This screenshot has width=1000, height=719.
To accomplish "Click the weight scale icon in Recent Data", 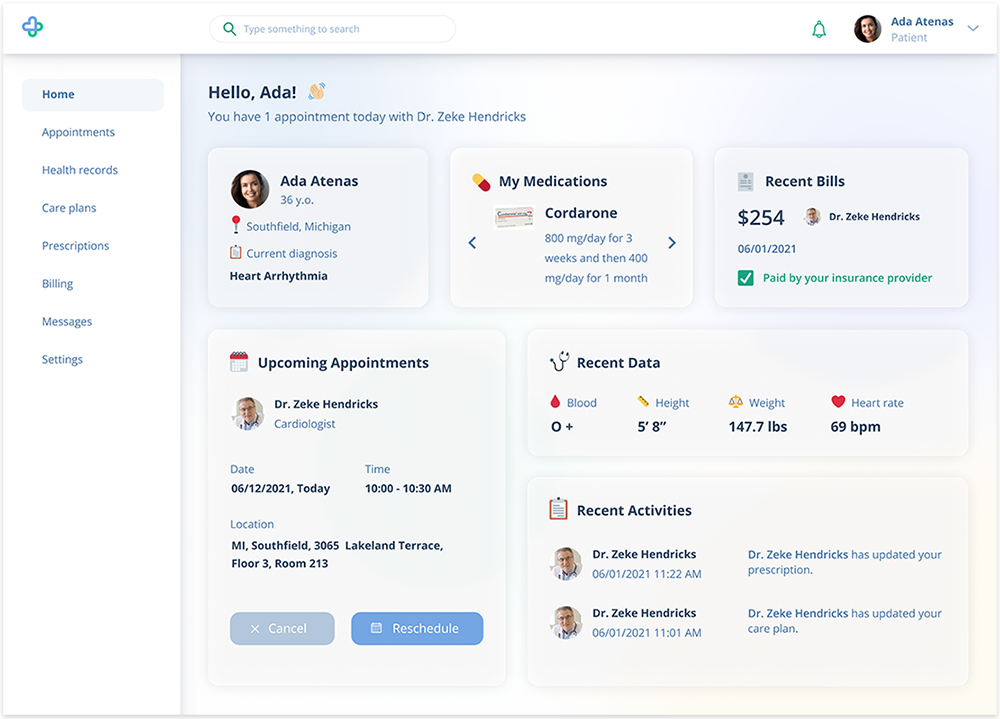I will (733, 402).
